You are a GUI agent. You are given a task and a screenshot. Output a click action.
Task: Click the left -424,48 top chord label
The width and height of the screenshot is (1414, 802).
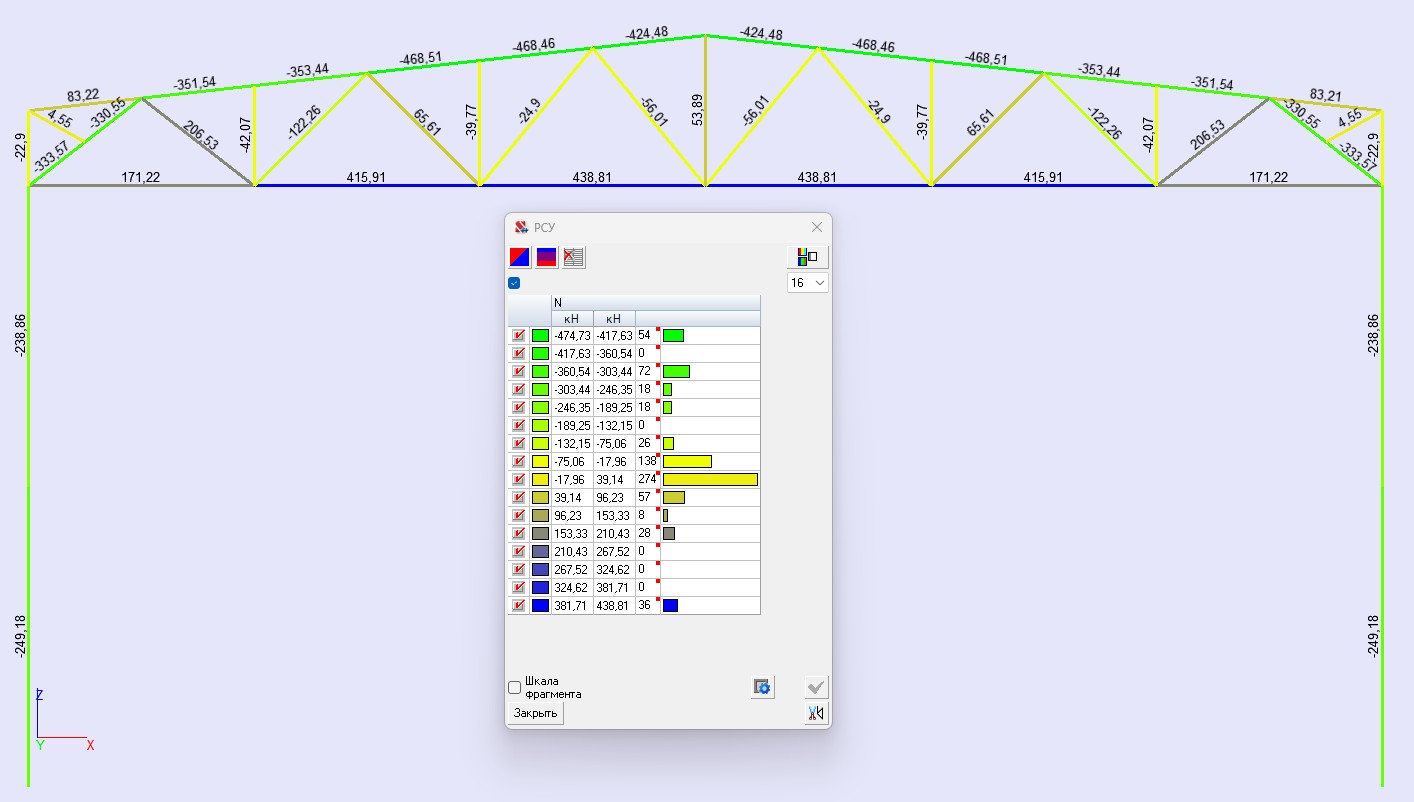click(646, 33)
